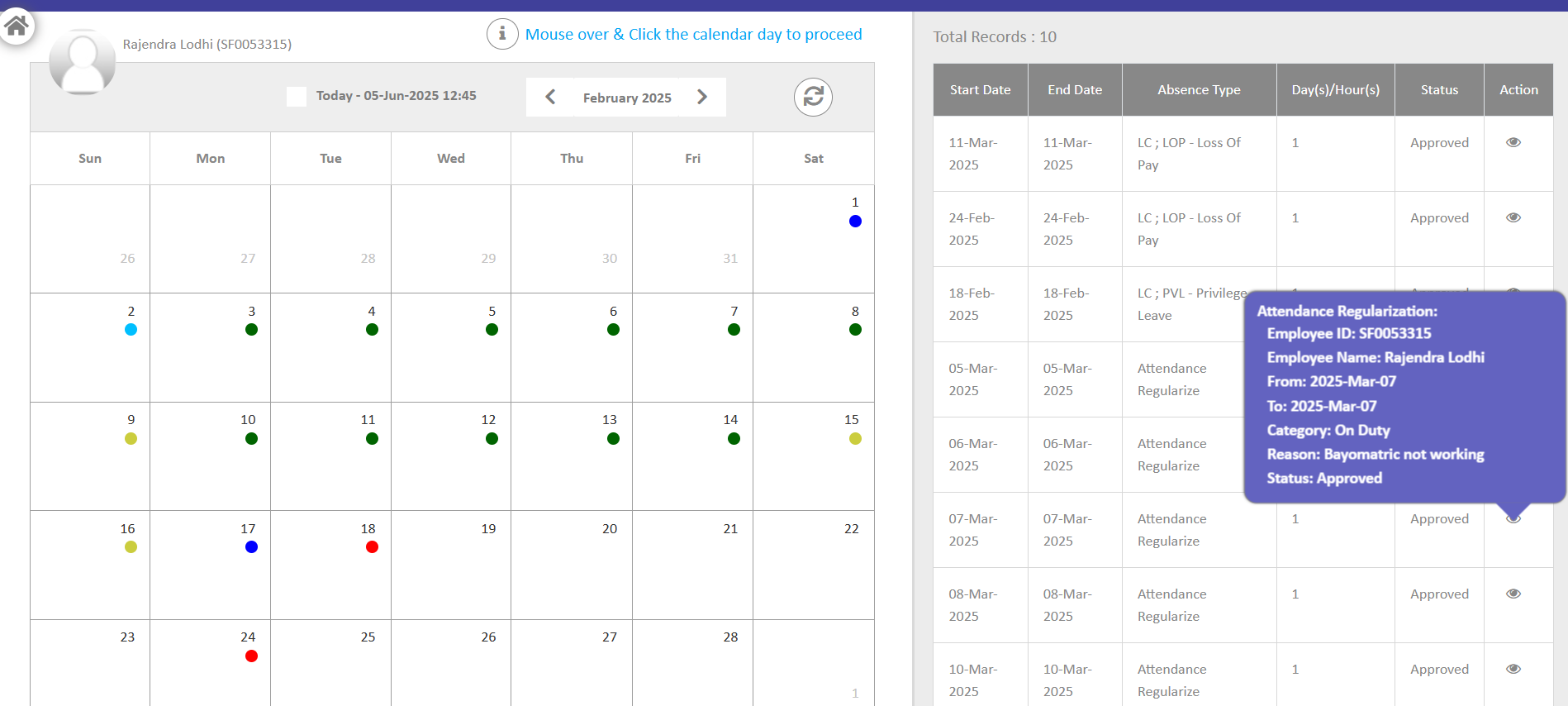This screenshot has width=1568, height=706.
Task: View details of 24-Feb-2025 Loss Of Pay record
Action: 1513,217
